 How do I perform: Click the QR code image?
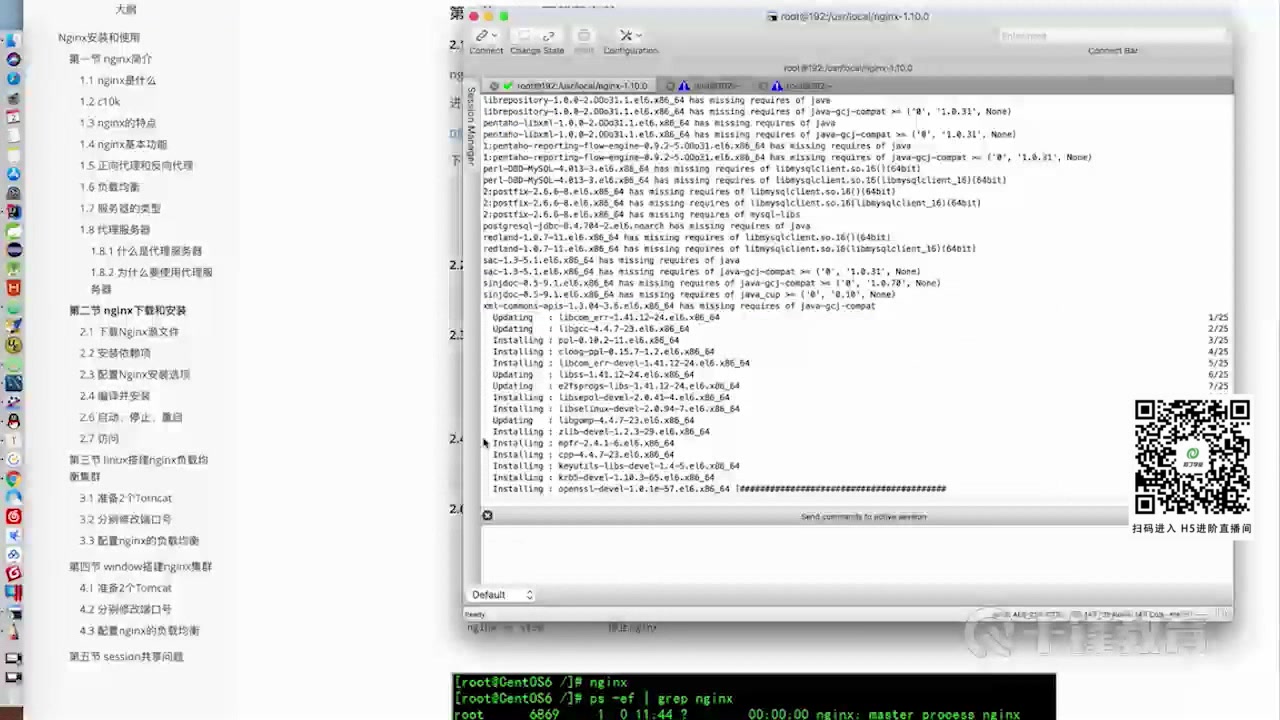point(1192,457)
